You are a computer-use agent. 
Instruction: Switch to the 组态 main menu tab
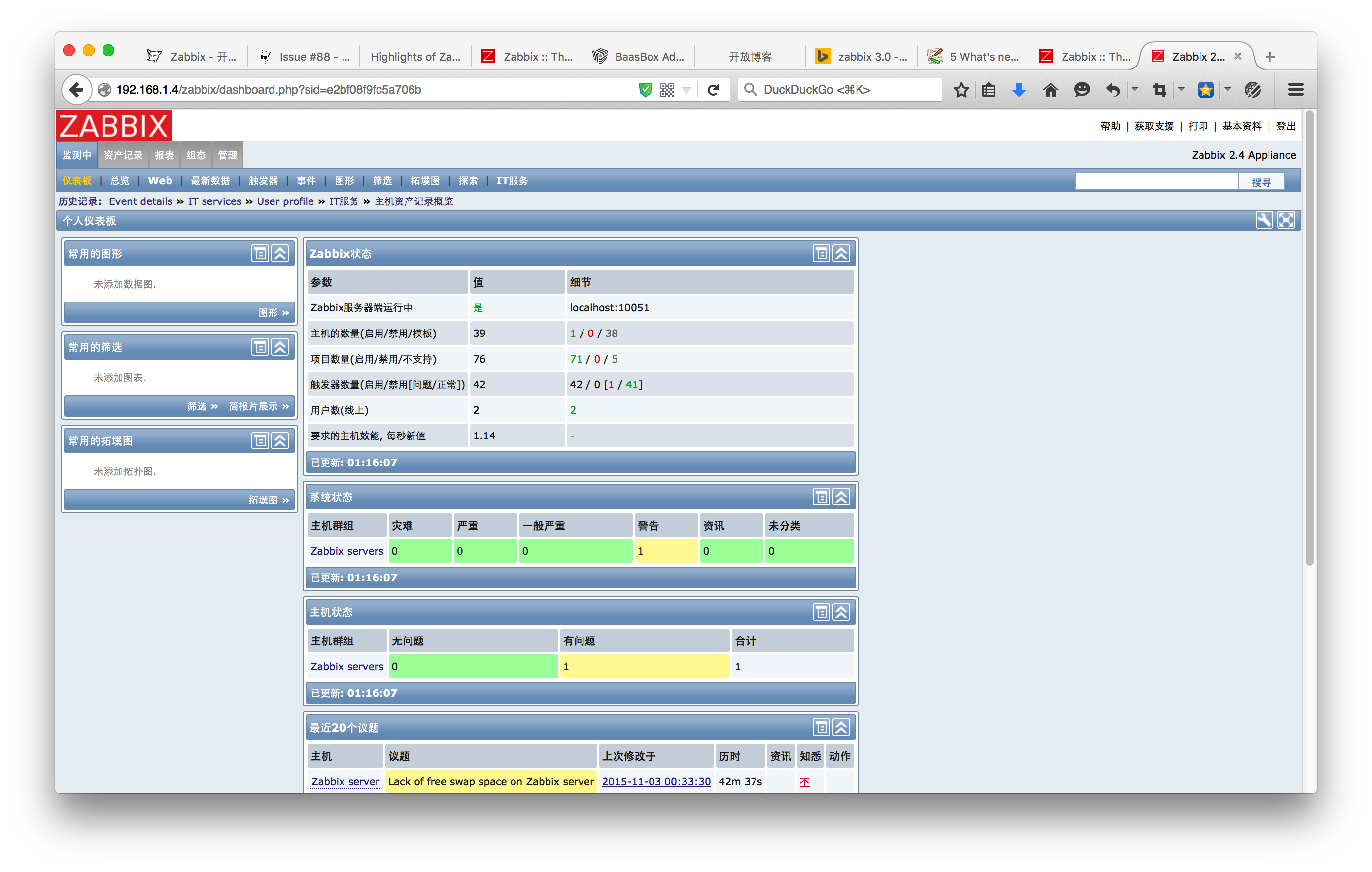196,155
